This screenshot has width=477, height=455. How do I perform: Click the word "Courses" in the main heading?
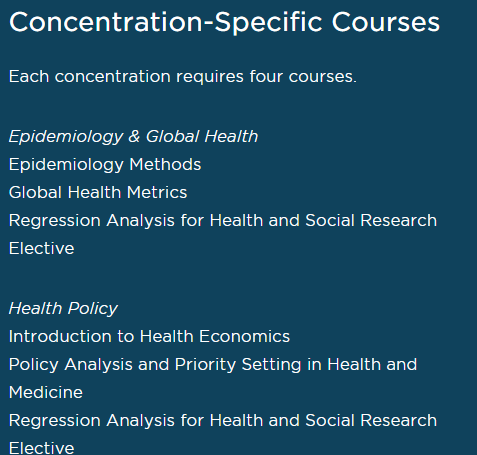tap(386, 23)
